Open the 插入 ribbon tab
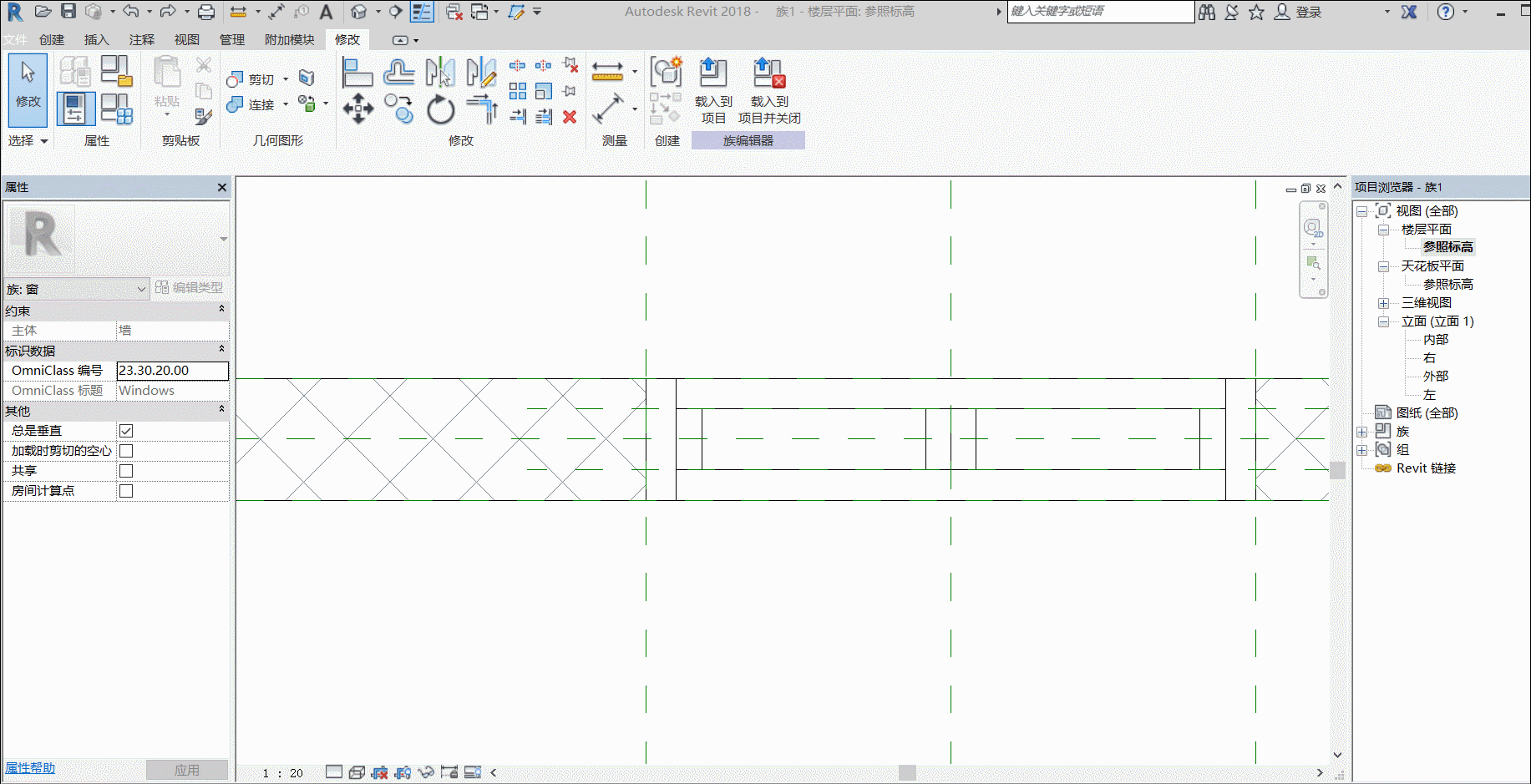1531x784 pixels. pos(97,39)
